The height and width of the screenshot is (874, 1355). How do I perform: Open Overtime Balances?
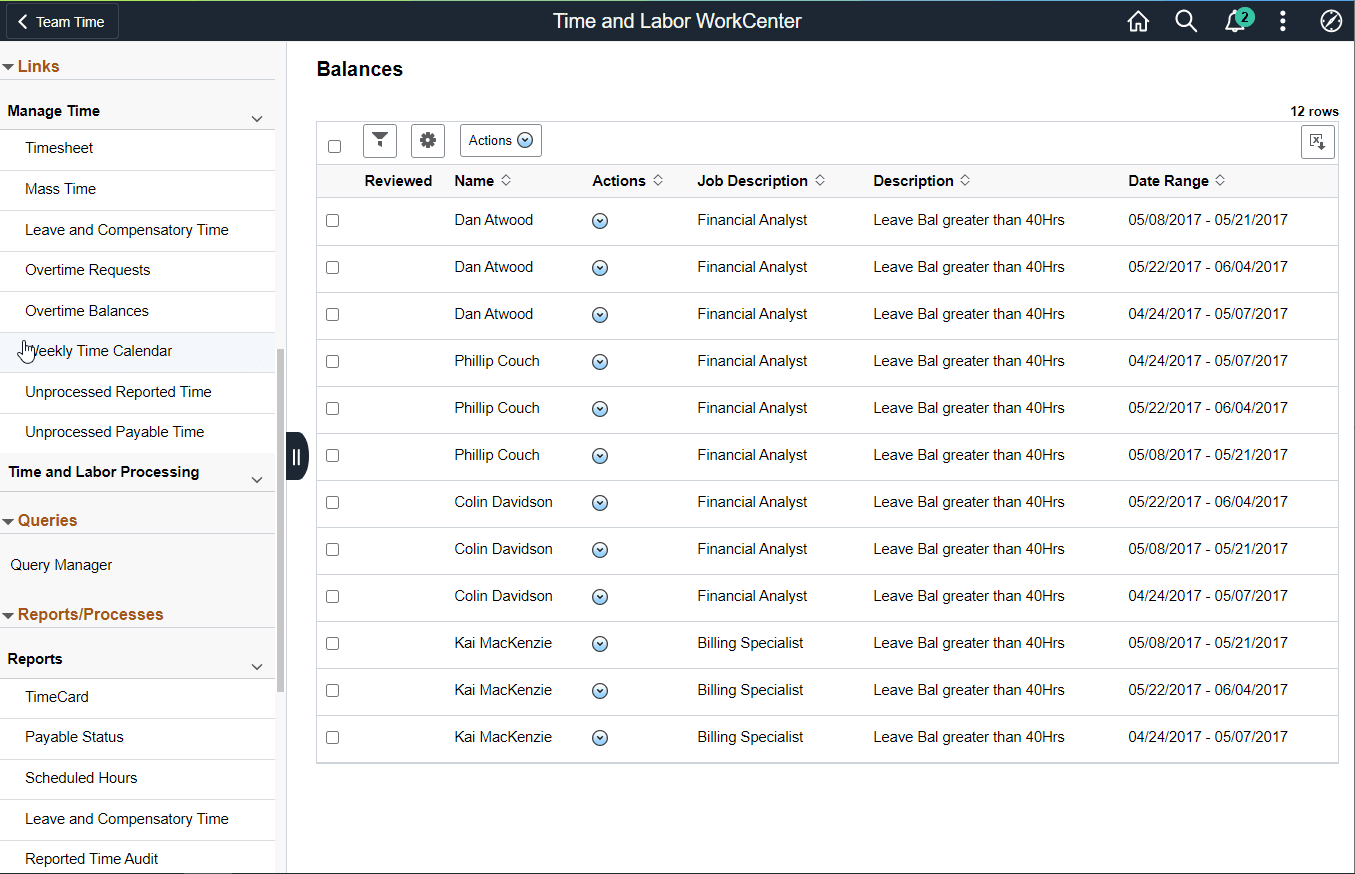coord(87,311)
